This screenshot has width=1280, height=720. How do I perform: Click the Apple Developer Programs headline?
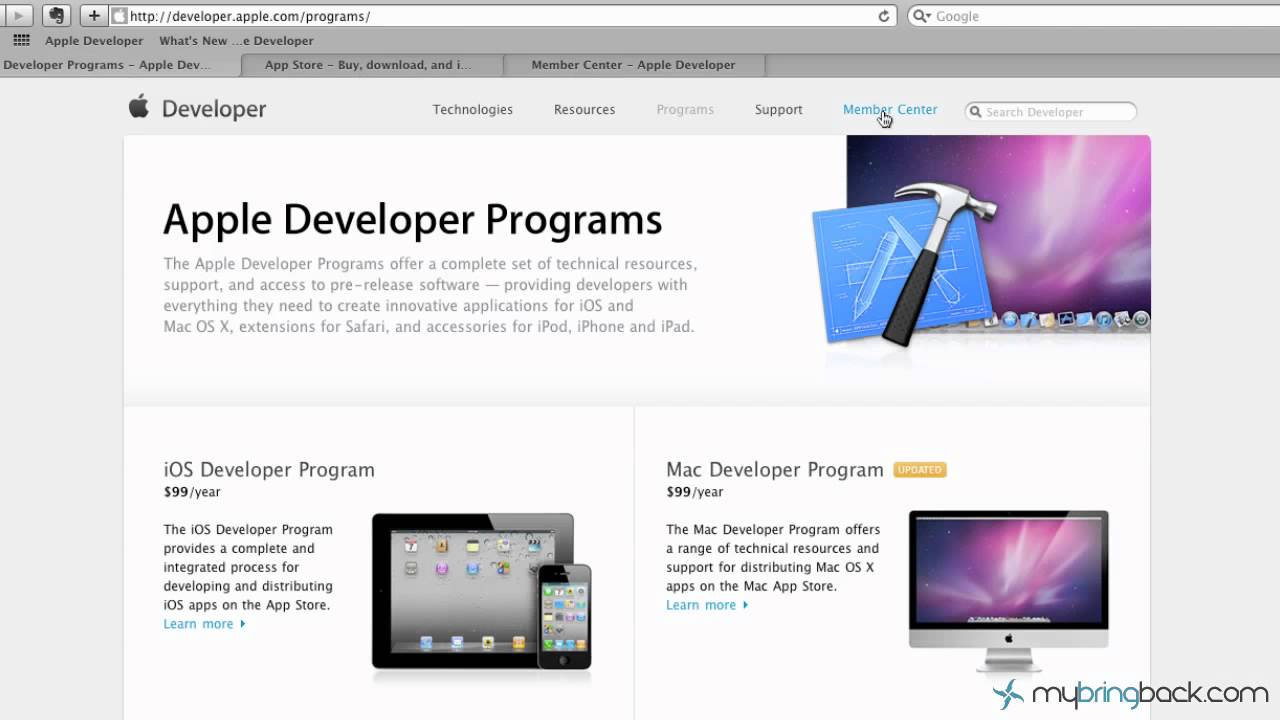point(413,220)
